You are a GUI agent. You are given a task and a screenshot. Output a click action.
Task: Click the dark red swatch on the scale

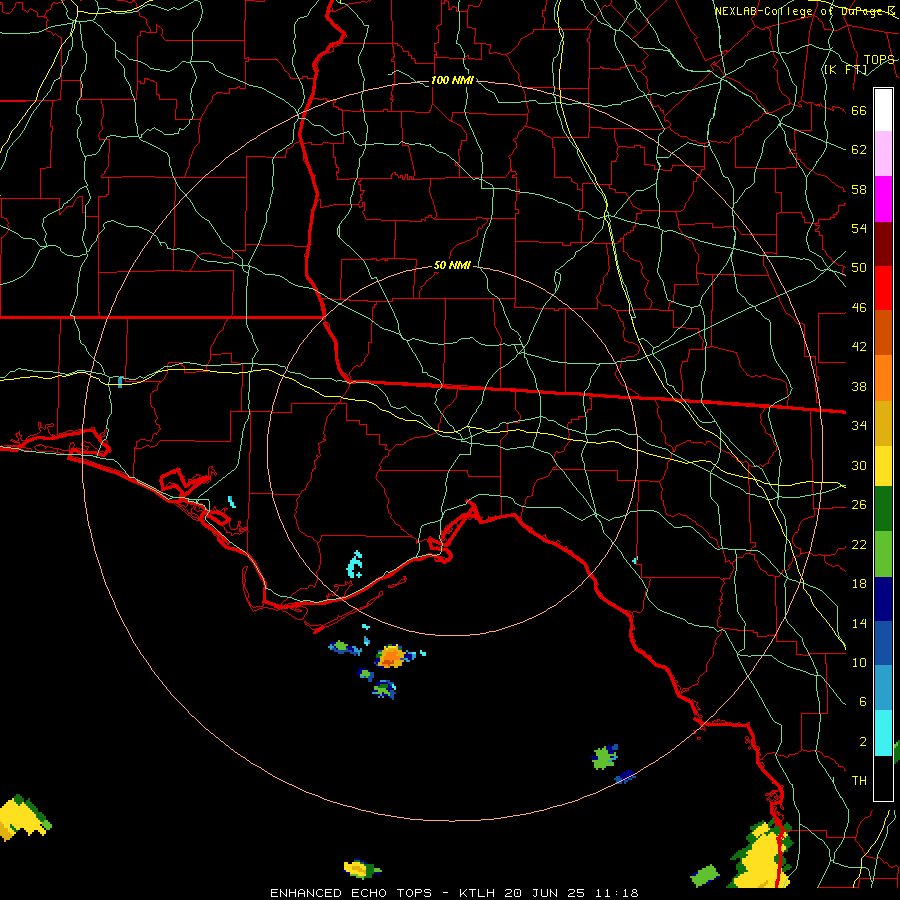883,243
